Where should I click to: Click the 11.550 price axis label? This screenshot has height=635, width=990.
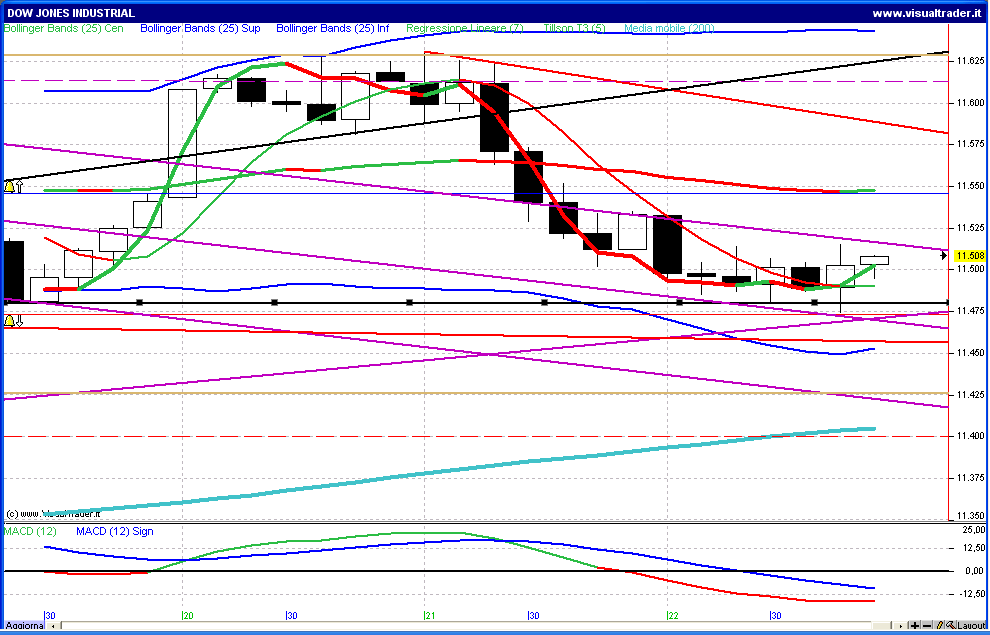(970, 186)
